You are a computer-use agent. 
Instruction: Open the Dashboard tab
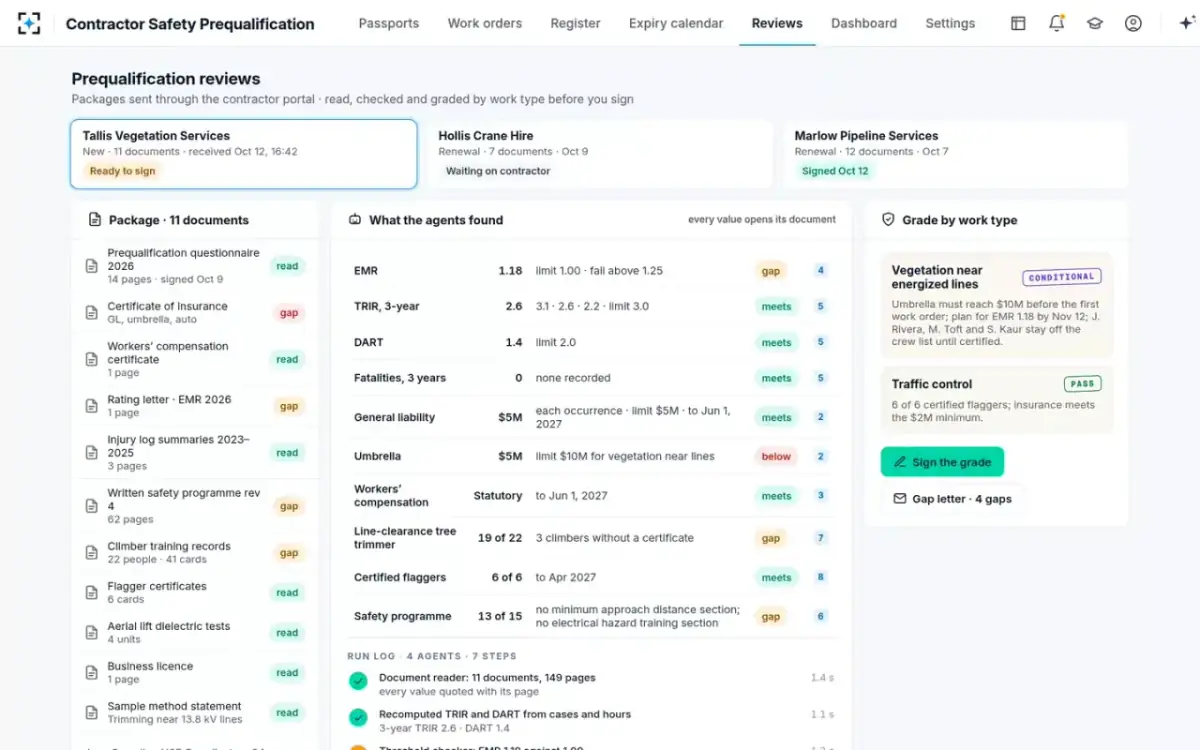pos(864,23)
